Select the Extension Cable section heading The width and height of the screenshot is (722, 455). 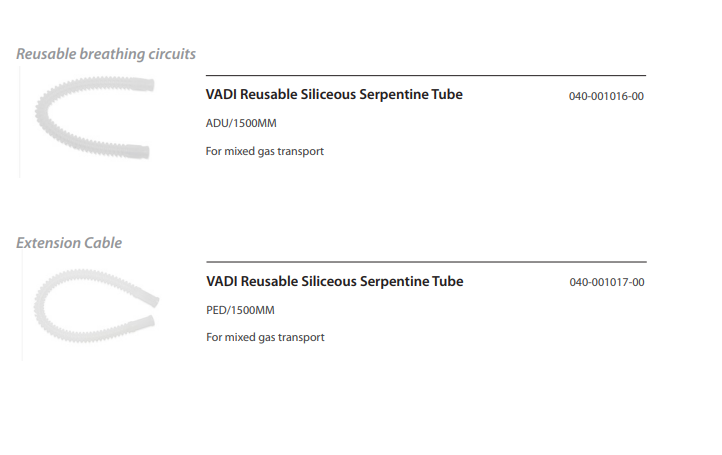pos(69,243)
